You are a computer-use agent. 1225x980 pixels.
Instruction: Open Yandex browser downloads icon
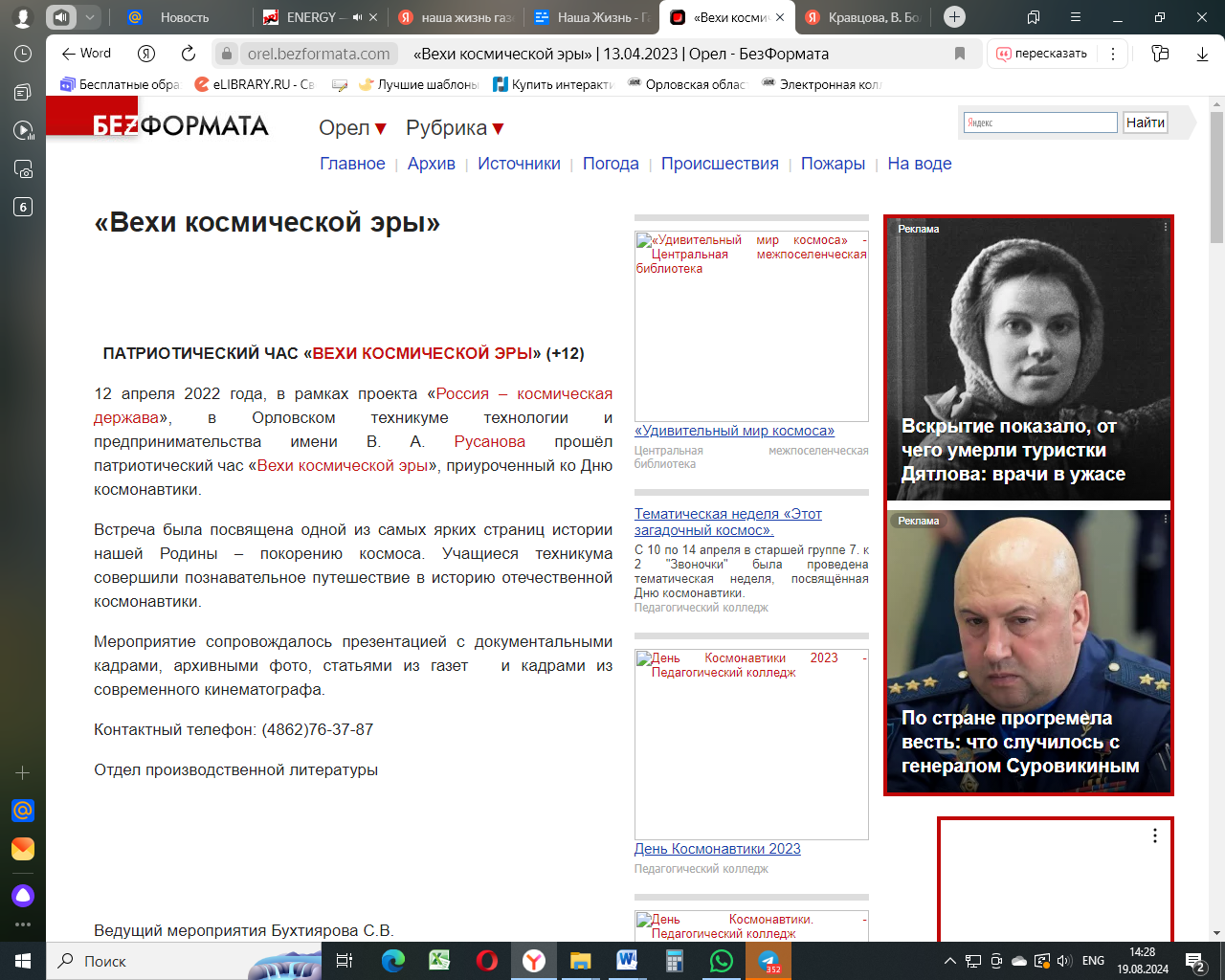pyautogui.click(x=1202, y=54)
